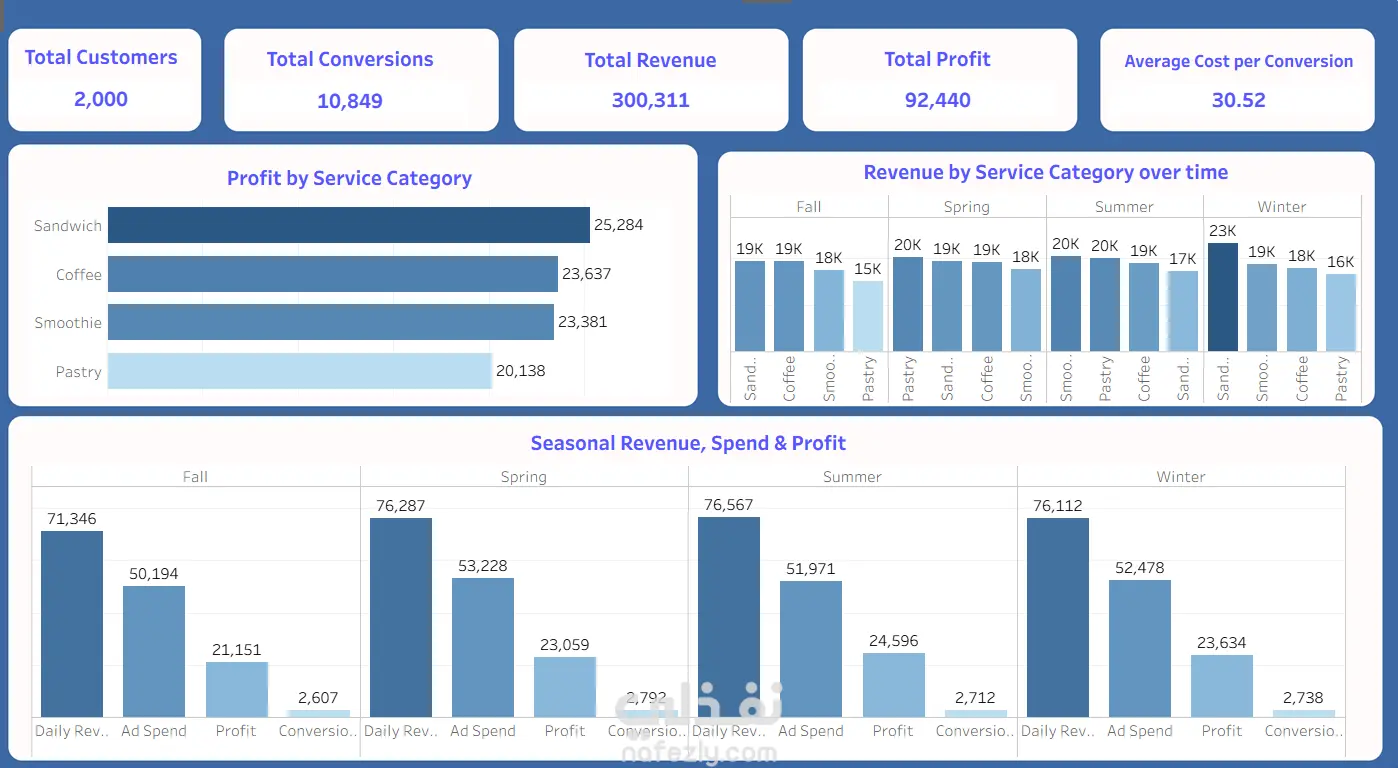Select the Winter Pastry 16K revenue bar

(x=1341, y=312)
